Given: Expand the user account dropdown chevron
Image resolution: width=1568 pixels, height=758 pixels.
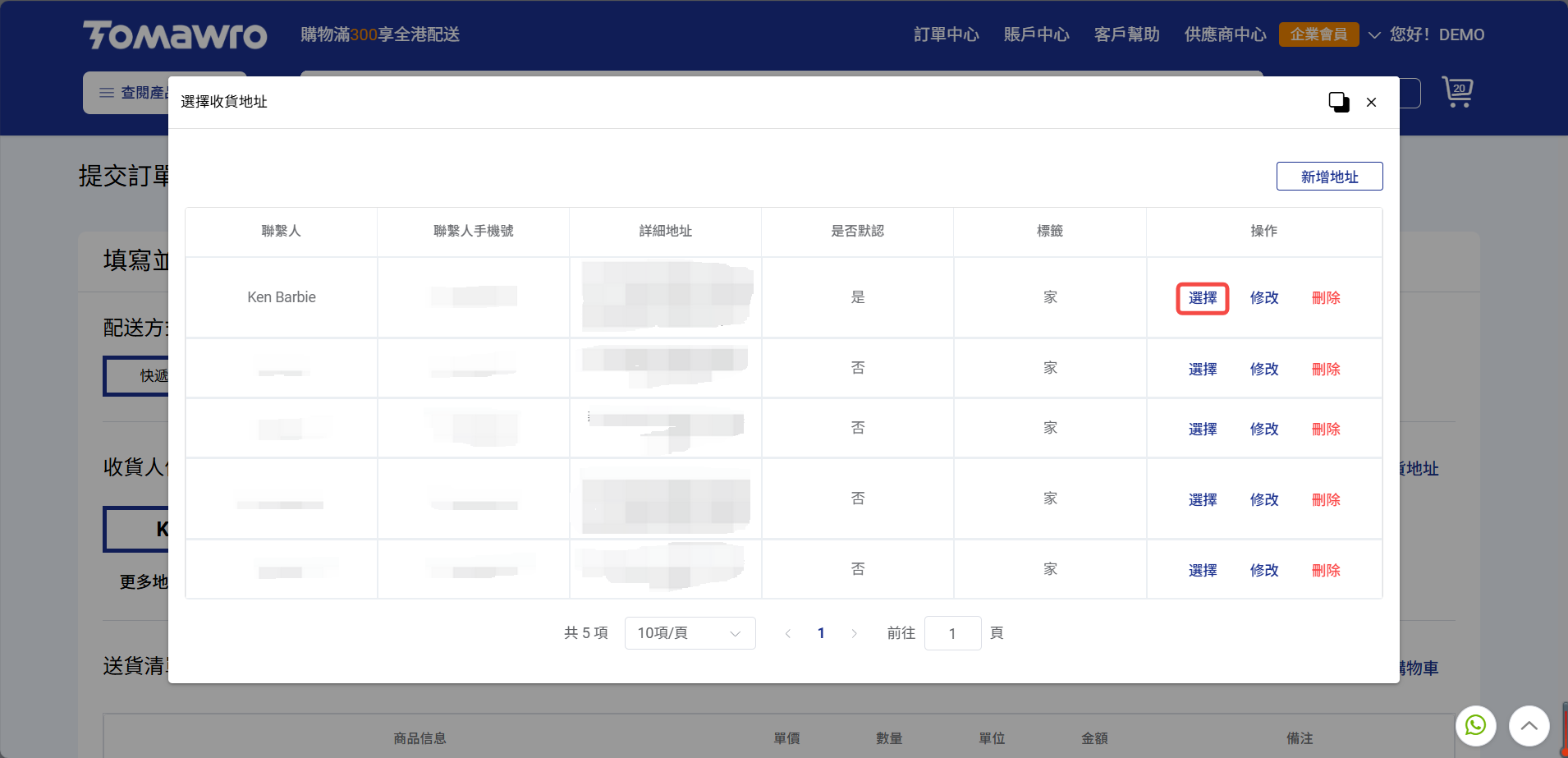Looking at the screenshot, I should tap(1374, 35).
